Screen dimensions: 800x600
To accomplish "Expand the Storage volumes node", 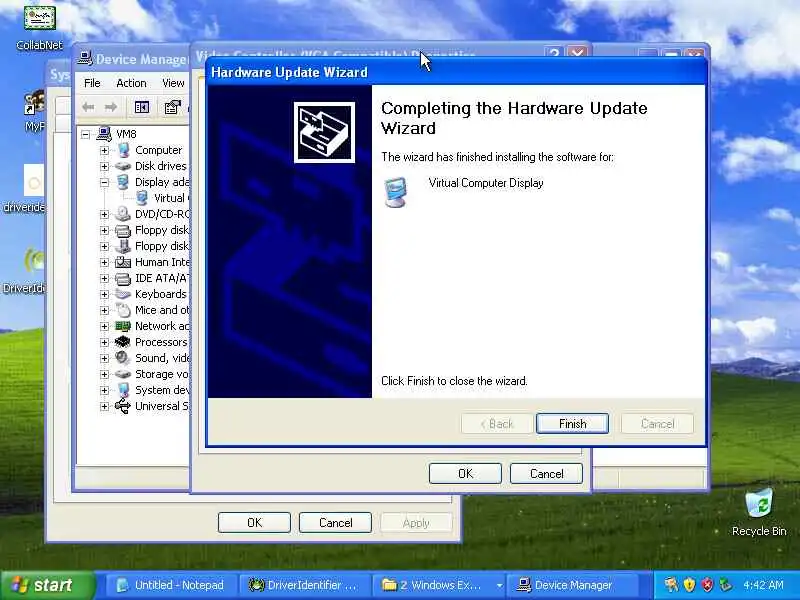I will click(x=104, y=374).
